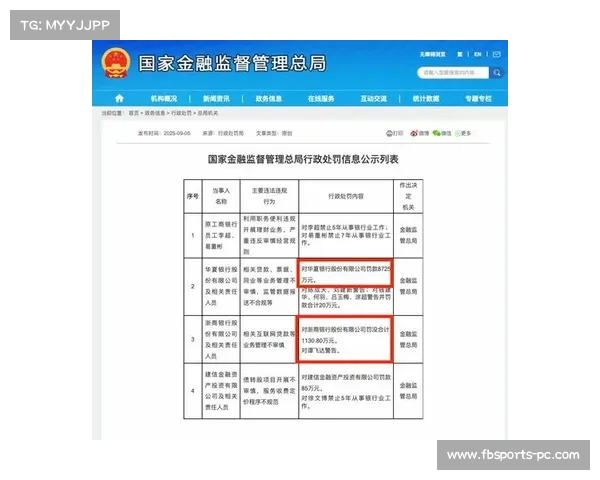Go to 在线服务 section

pos(321,99)
